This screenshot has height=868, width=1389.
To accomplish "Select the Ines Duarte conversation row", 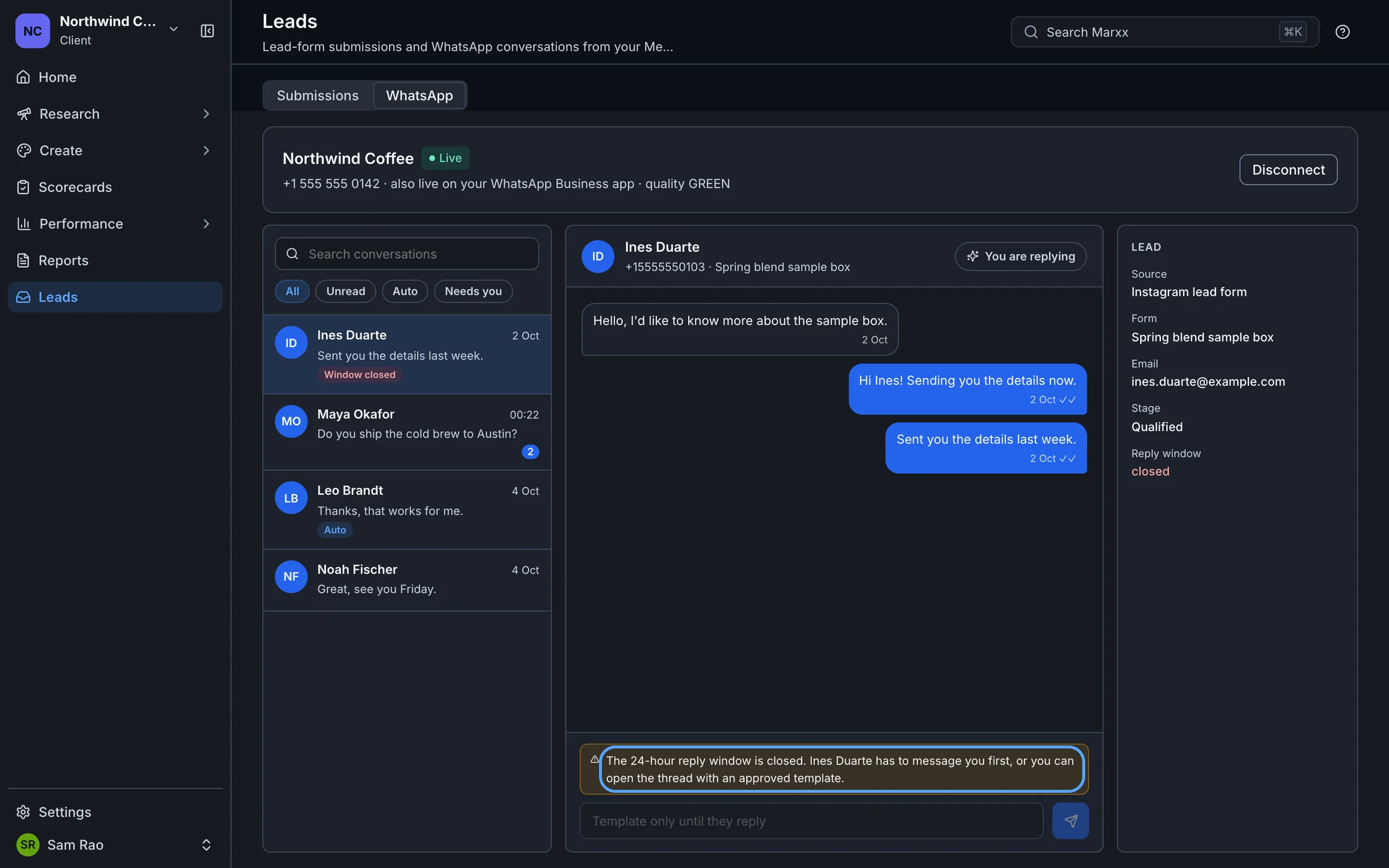I will click(x=407, y=354).
